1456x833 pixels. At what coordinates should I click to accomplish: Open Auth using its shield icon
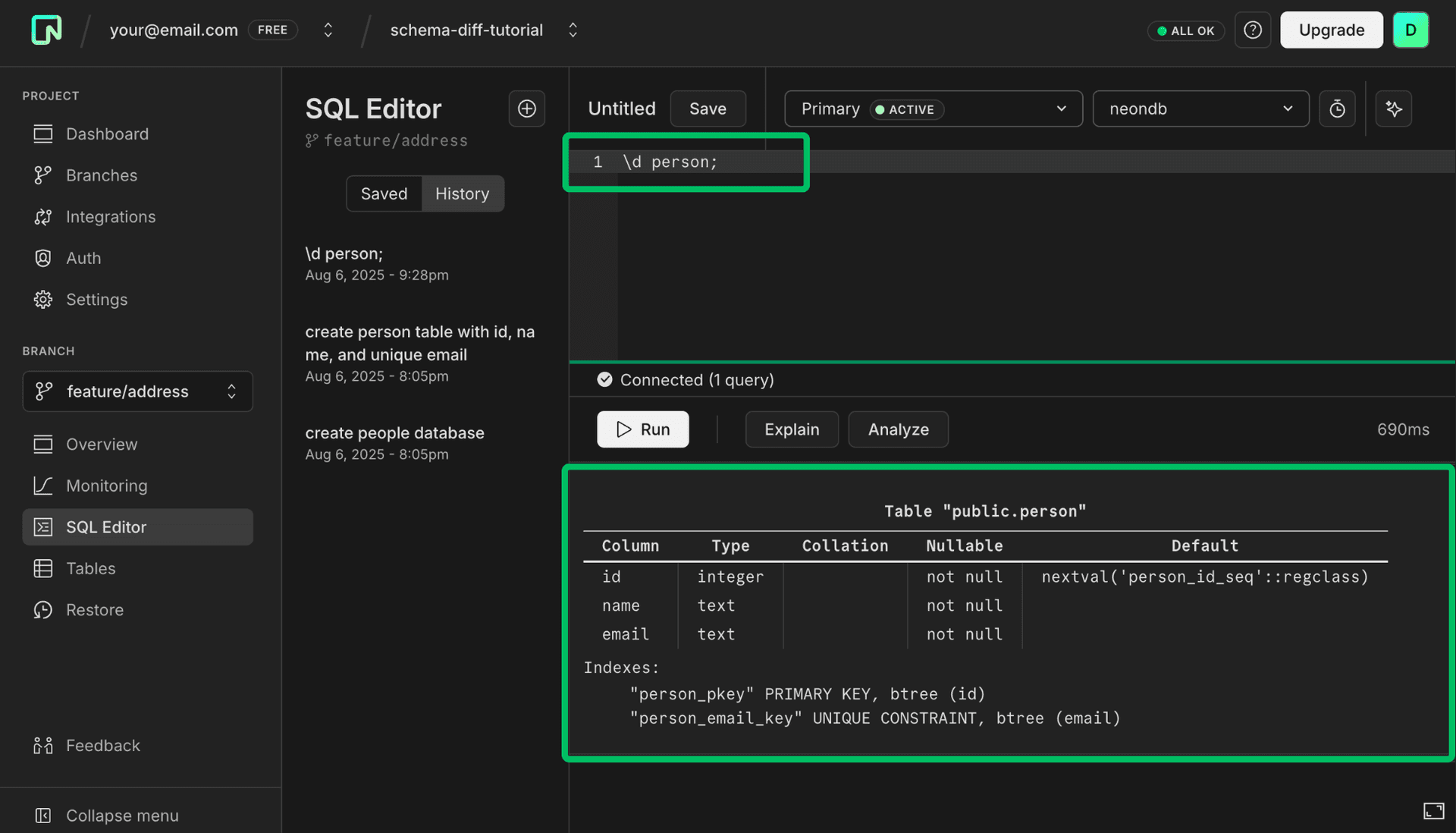[43, 258]
